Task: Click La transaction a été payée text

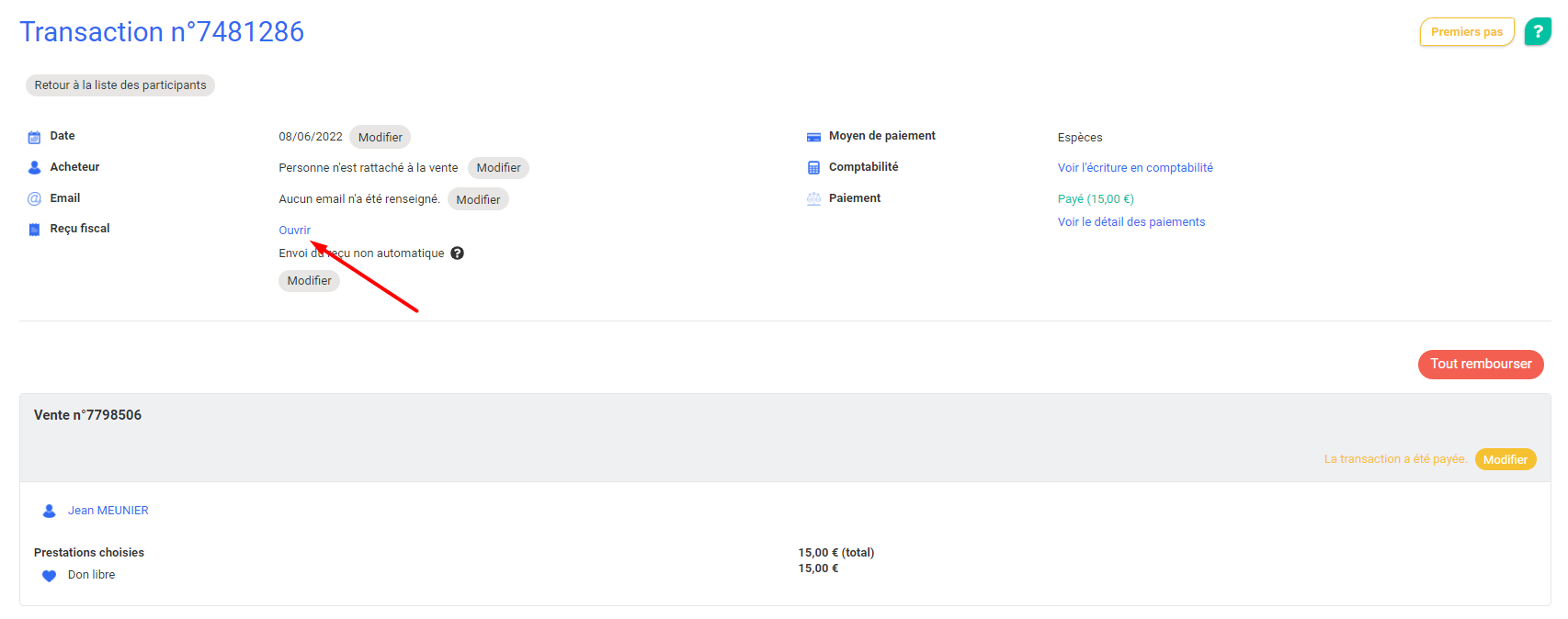Action: pos(1395,459)
